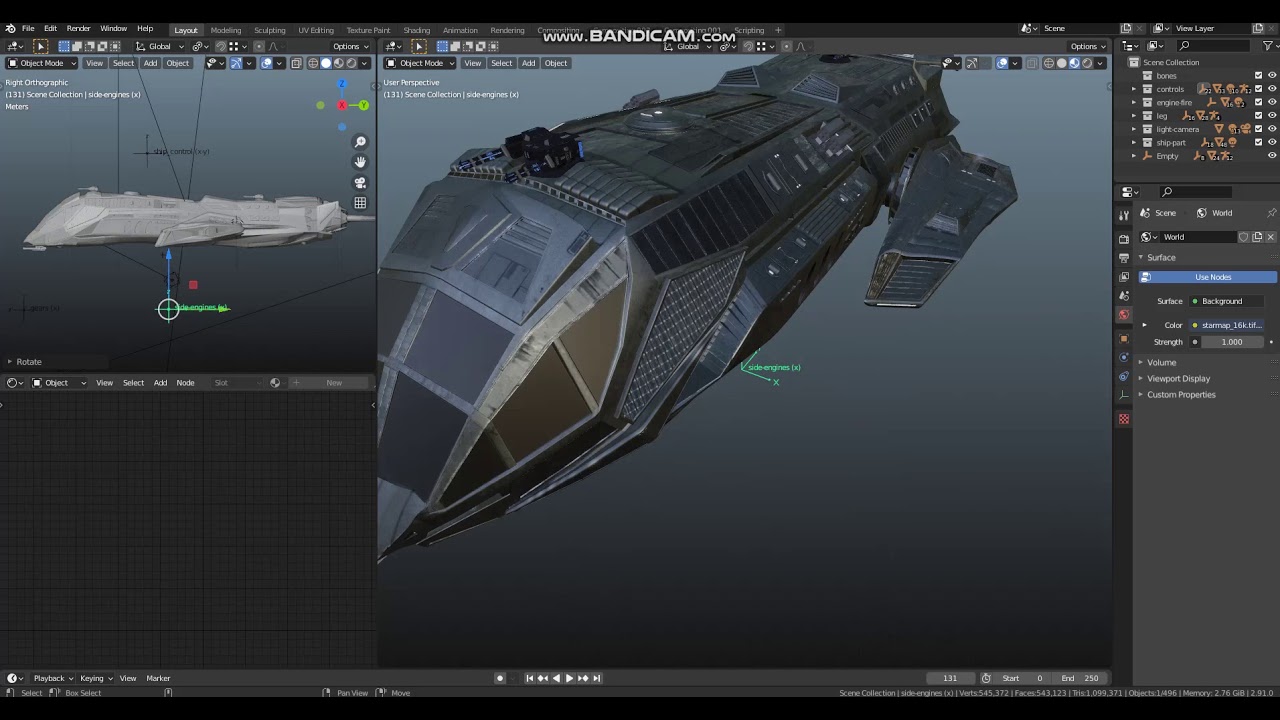Open Object Mode dropdown in left viewport
This screenshot has height=720, width=1280.
click(x=42, y=63)
